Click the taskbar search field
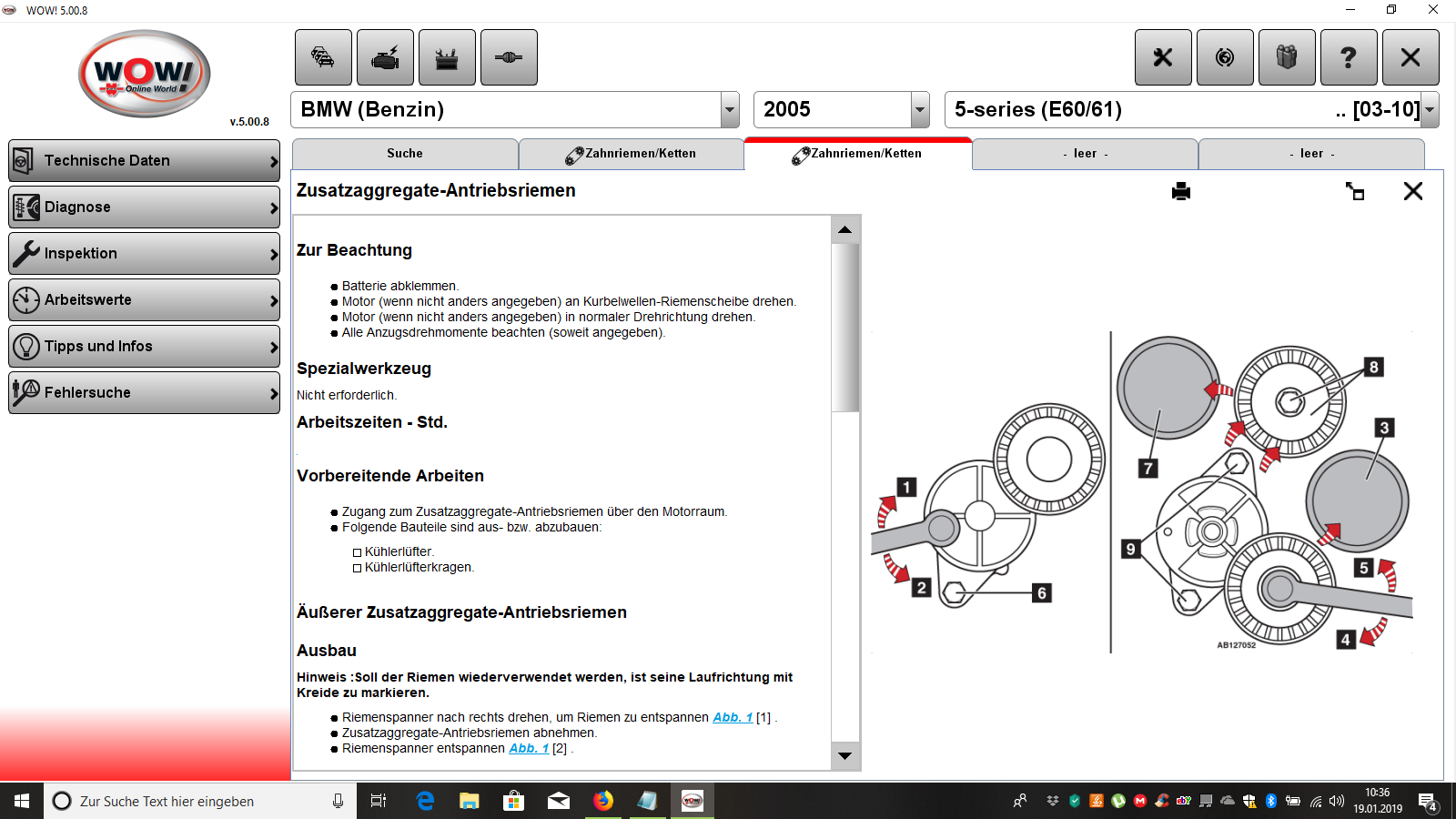 point(200,801)
